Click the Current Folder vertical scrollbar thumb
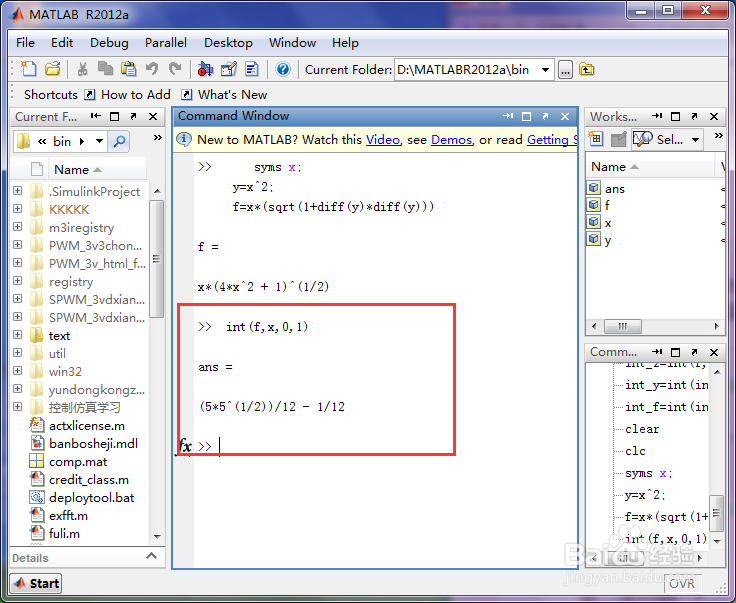 point(156,259)
